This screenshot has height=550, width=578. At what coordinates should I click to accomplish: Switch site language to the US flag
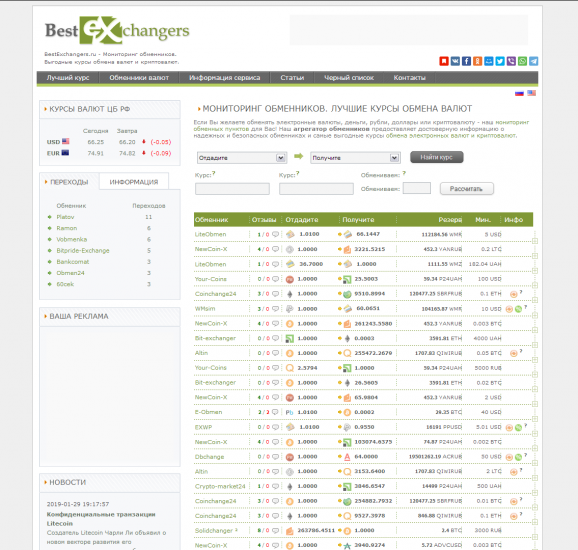[531, 93]
